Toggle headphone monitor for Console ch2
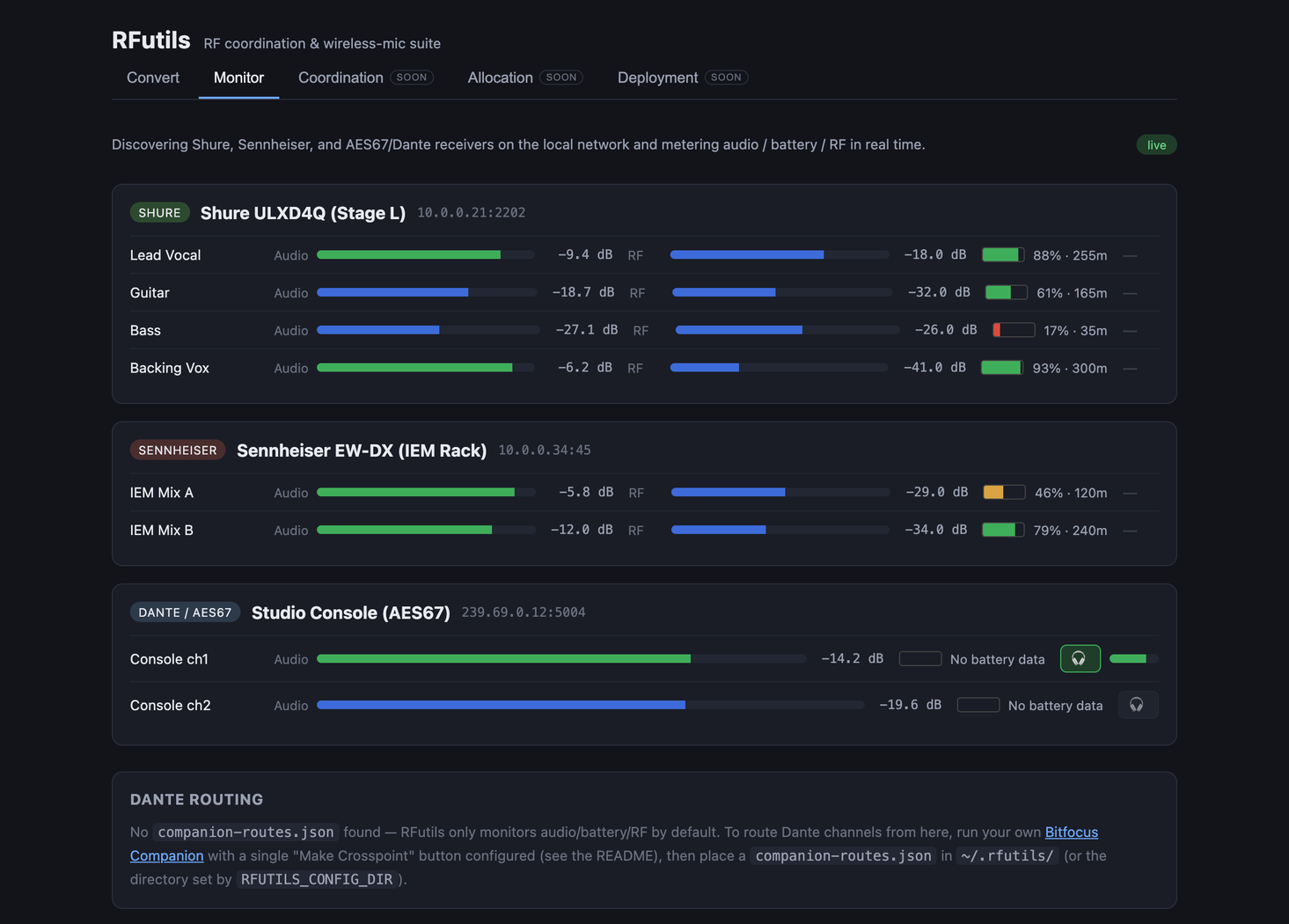 1138,705
